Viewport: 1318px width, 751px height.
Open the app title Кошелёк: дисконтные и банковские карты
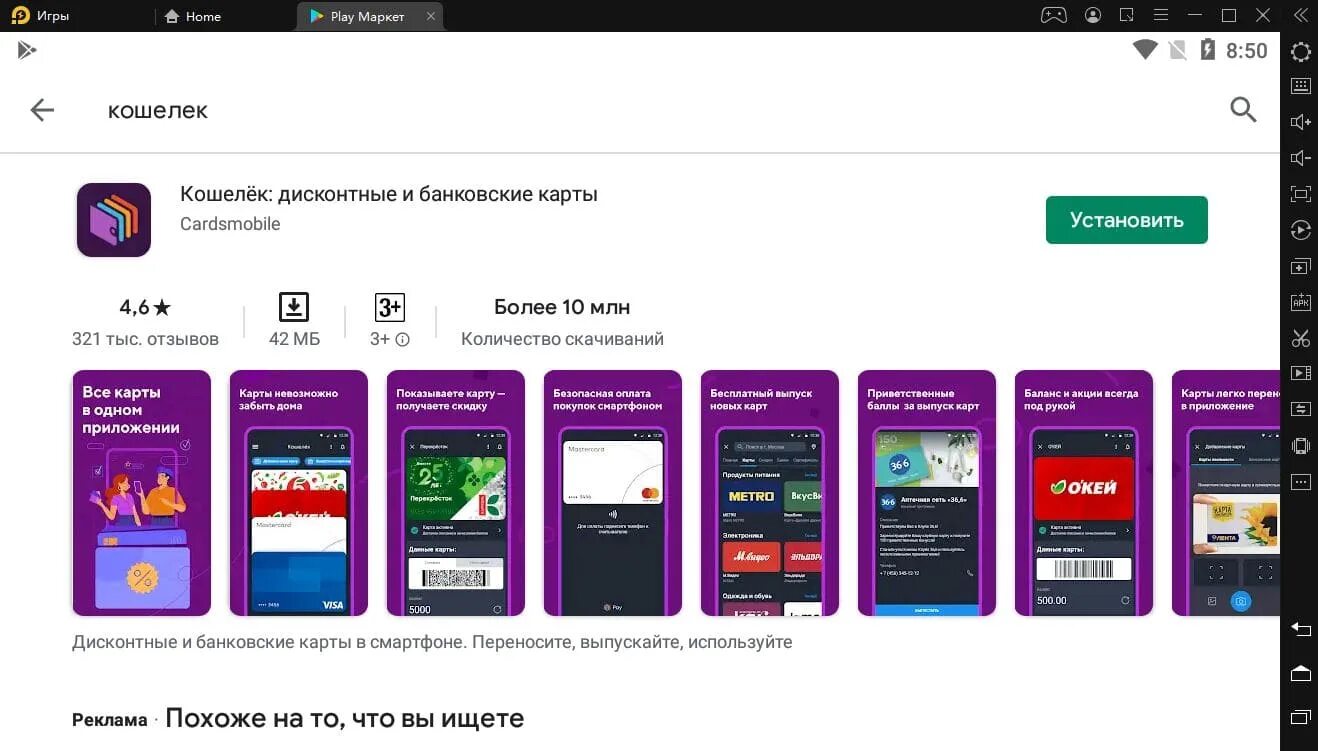coord(389,194)
